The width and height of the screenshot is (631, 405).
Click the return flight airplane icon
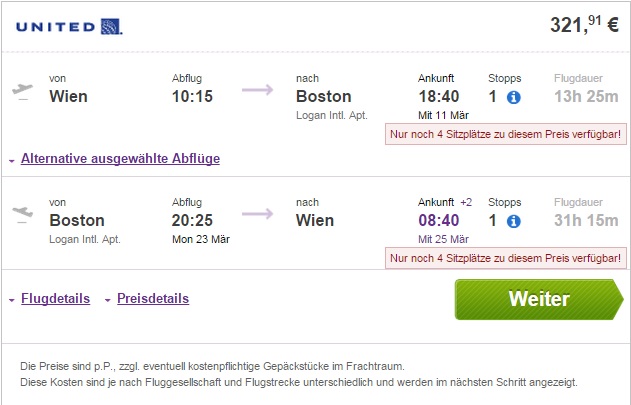[x=21, y=214]
